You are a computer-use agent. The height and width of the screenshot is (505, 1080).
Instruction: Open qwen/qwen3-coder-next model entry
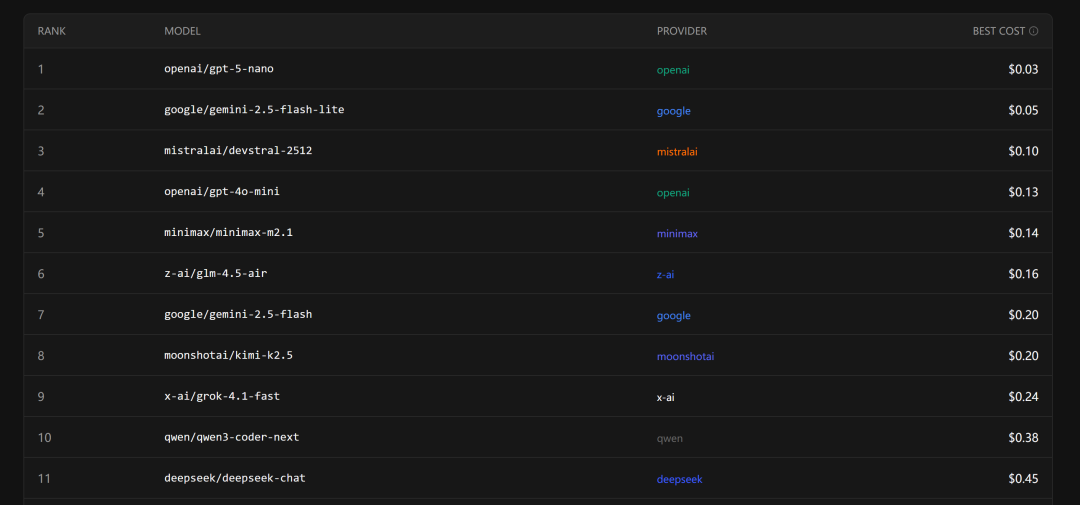pos(231,438)
